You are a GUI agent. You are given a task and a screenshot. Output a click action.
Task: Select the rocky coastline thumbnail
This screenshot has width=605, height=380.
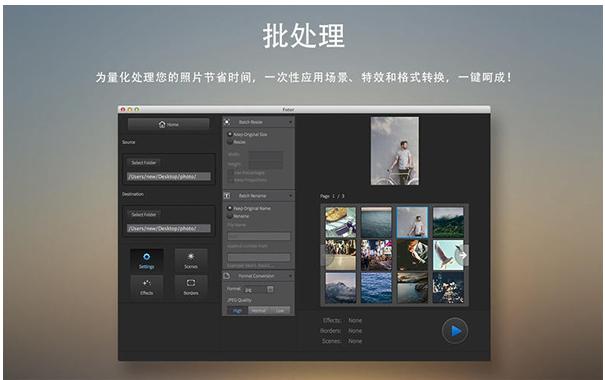click(412, 288)
